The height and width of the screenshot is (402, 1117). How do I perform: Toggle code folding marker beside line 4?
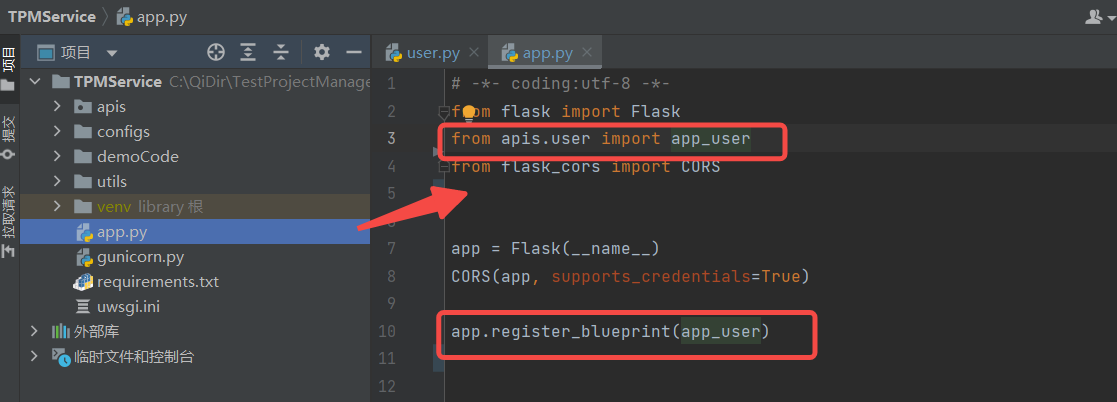[x=444, y=167]
